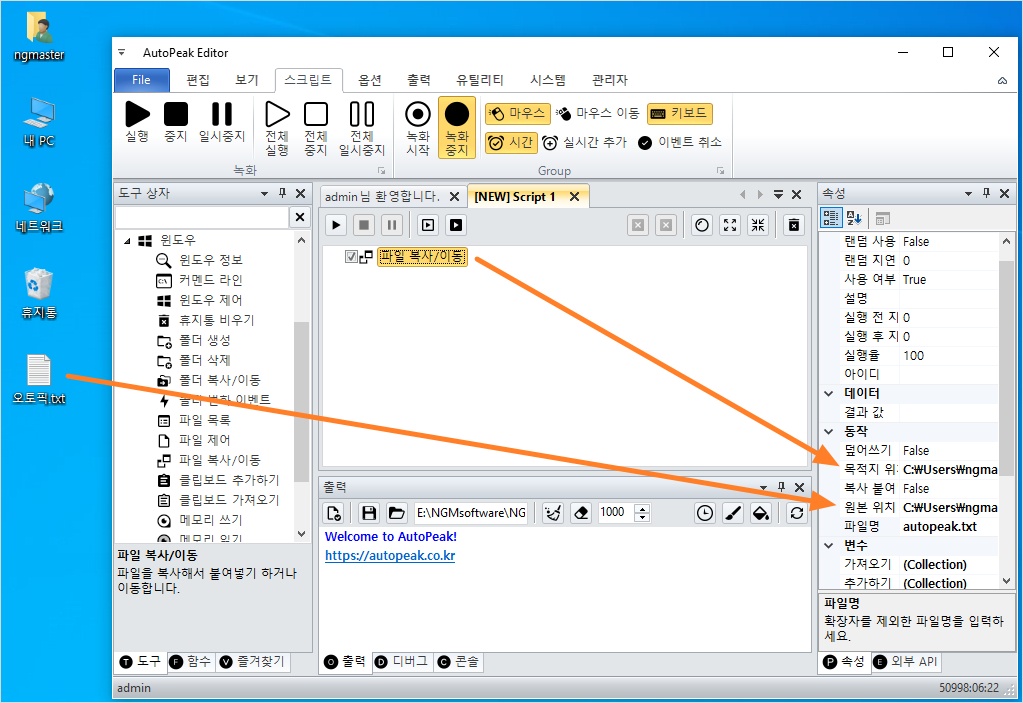Expand all with the editor fullscreen arrows icon

coord(730,225)
